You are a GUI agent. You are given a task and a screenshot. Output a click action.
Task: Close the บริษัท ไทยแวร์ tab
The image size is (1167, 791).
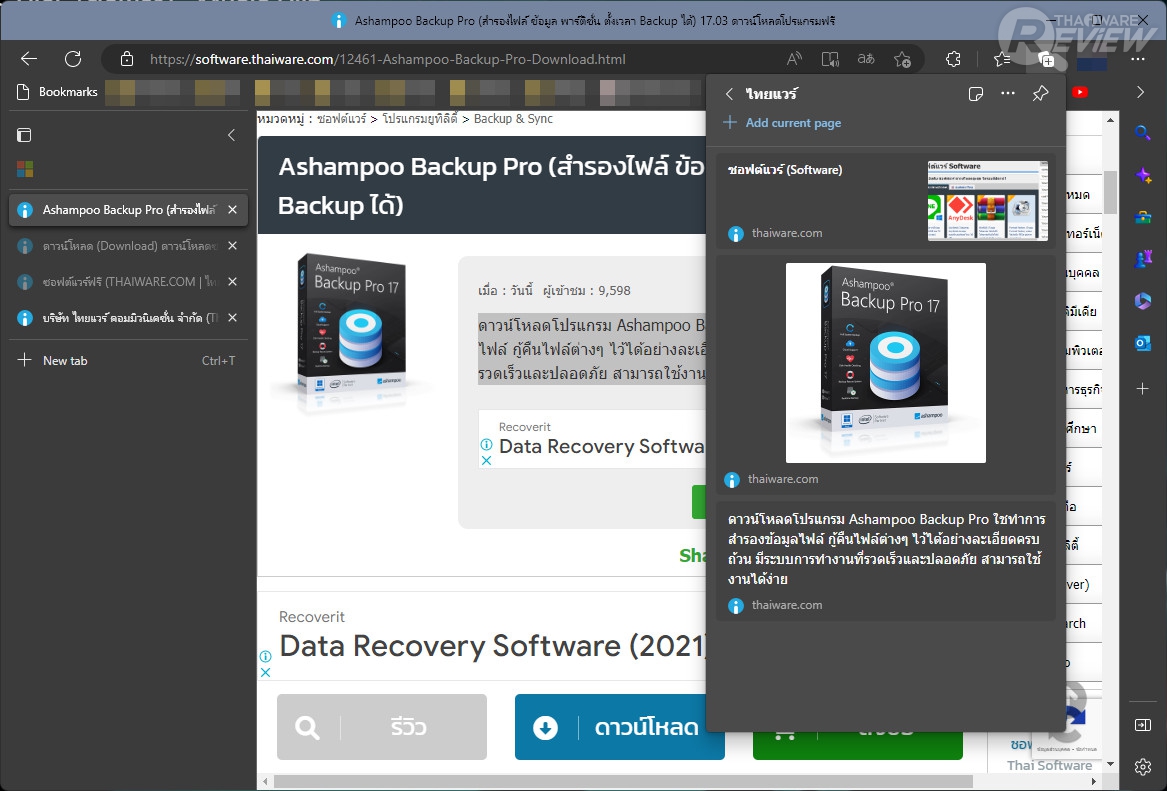coord(232,318)
